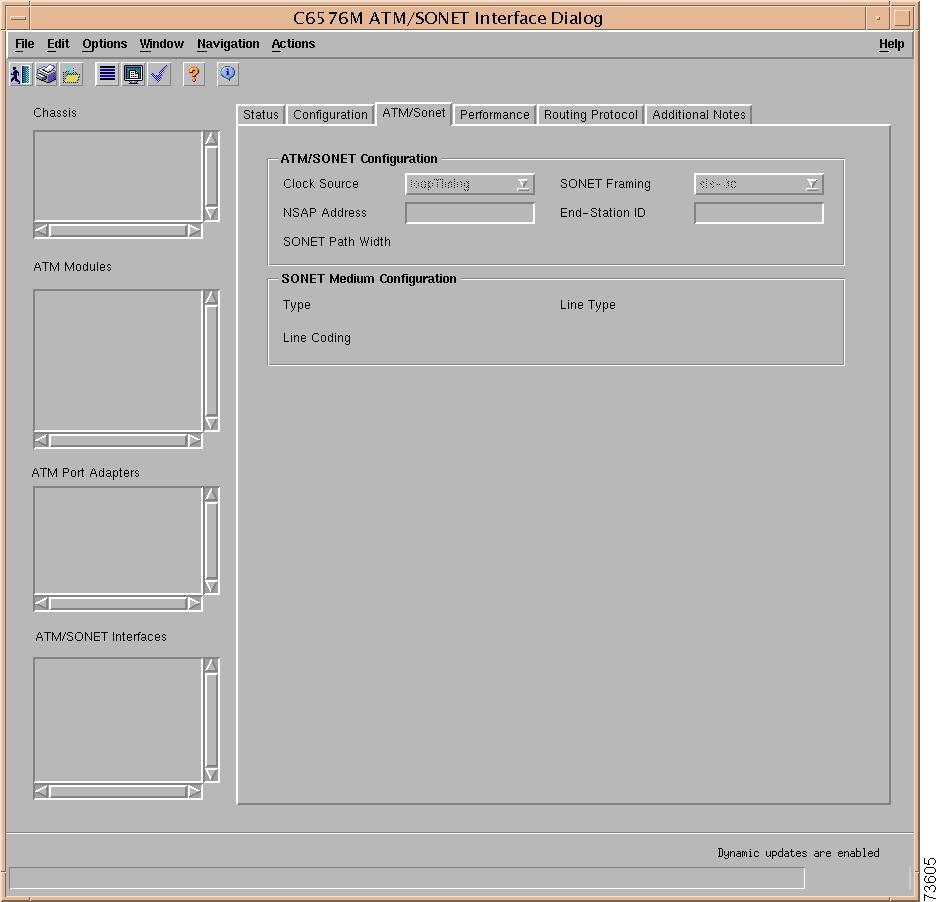Click the blue checkmark toolbar icon
Viewport: 940px width, 902px height.
pyautogui.click(x=159, y=74)
